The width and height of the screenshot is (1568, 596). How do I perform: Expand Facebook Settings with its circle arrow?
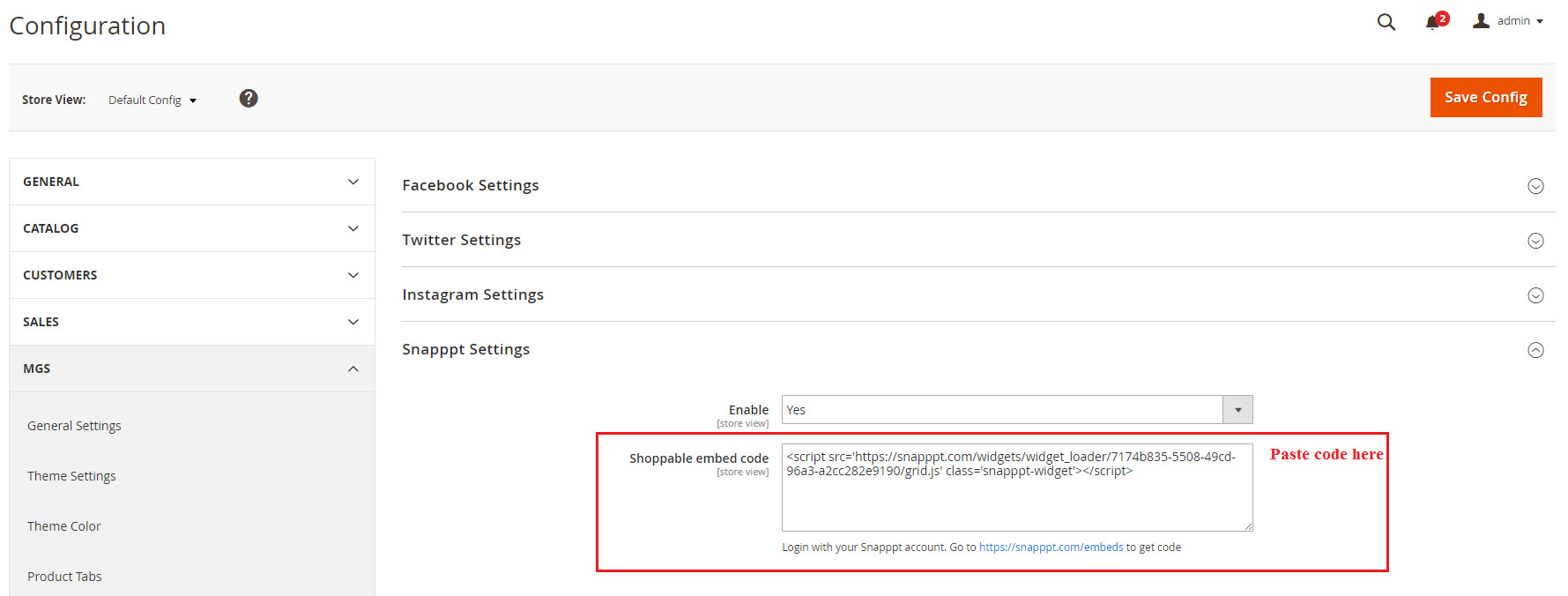pos(1535,186)
